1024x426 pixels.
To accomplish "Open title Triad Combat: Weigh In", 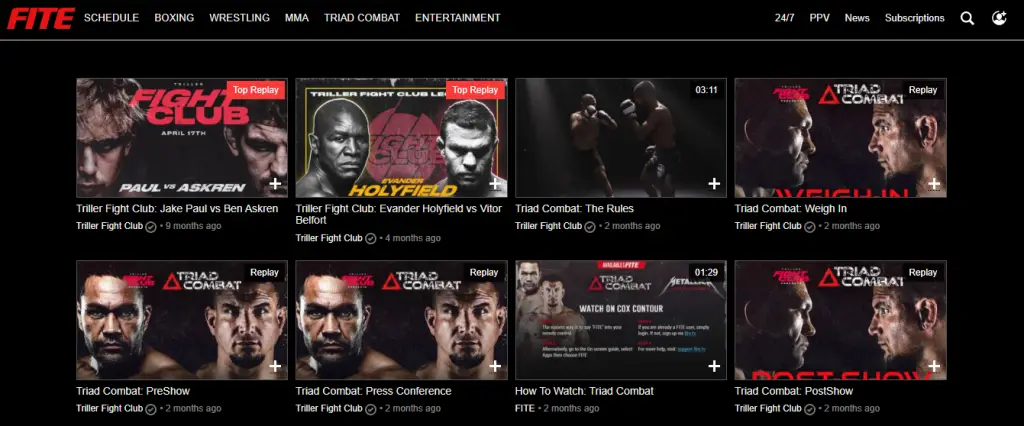I will click(791, 209).
